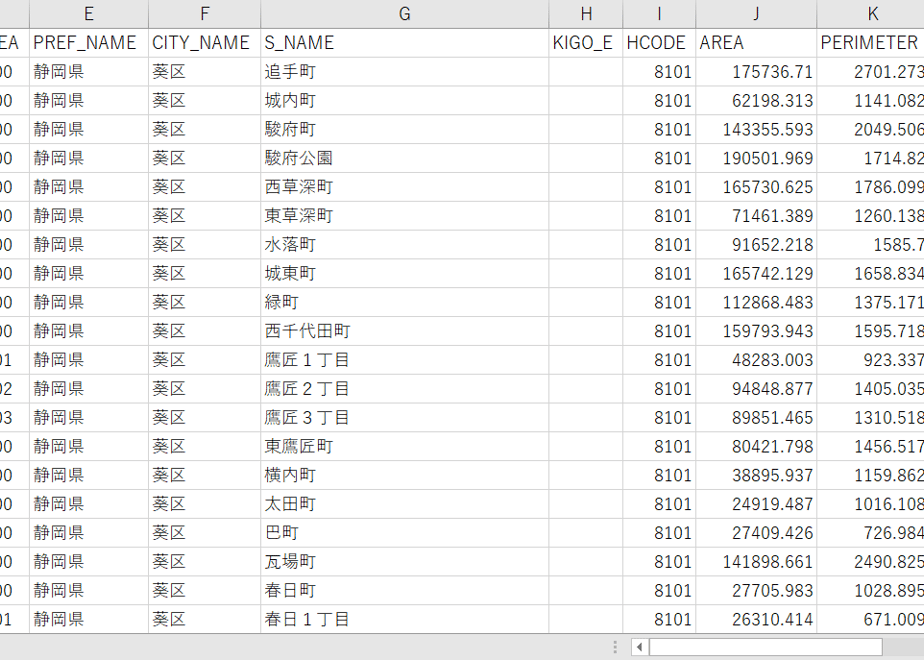
Task: Select AREA value 165742.129
Action: click(x=756, y=273)
